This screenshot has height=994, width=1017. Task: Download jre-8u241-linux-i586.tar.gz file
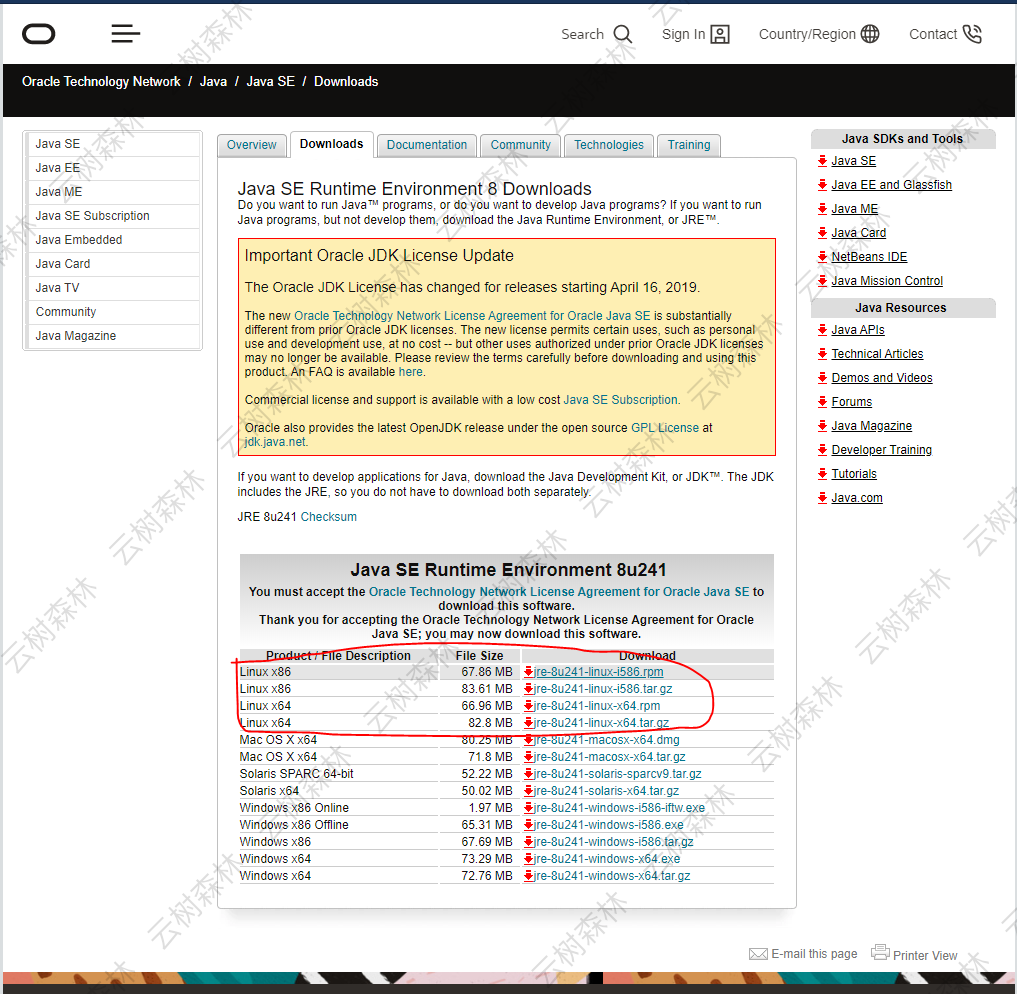(x=603, y=689)
